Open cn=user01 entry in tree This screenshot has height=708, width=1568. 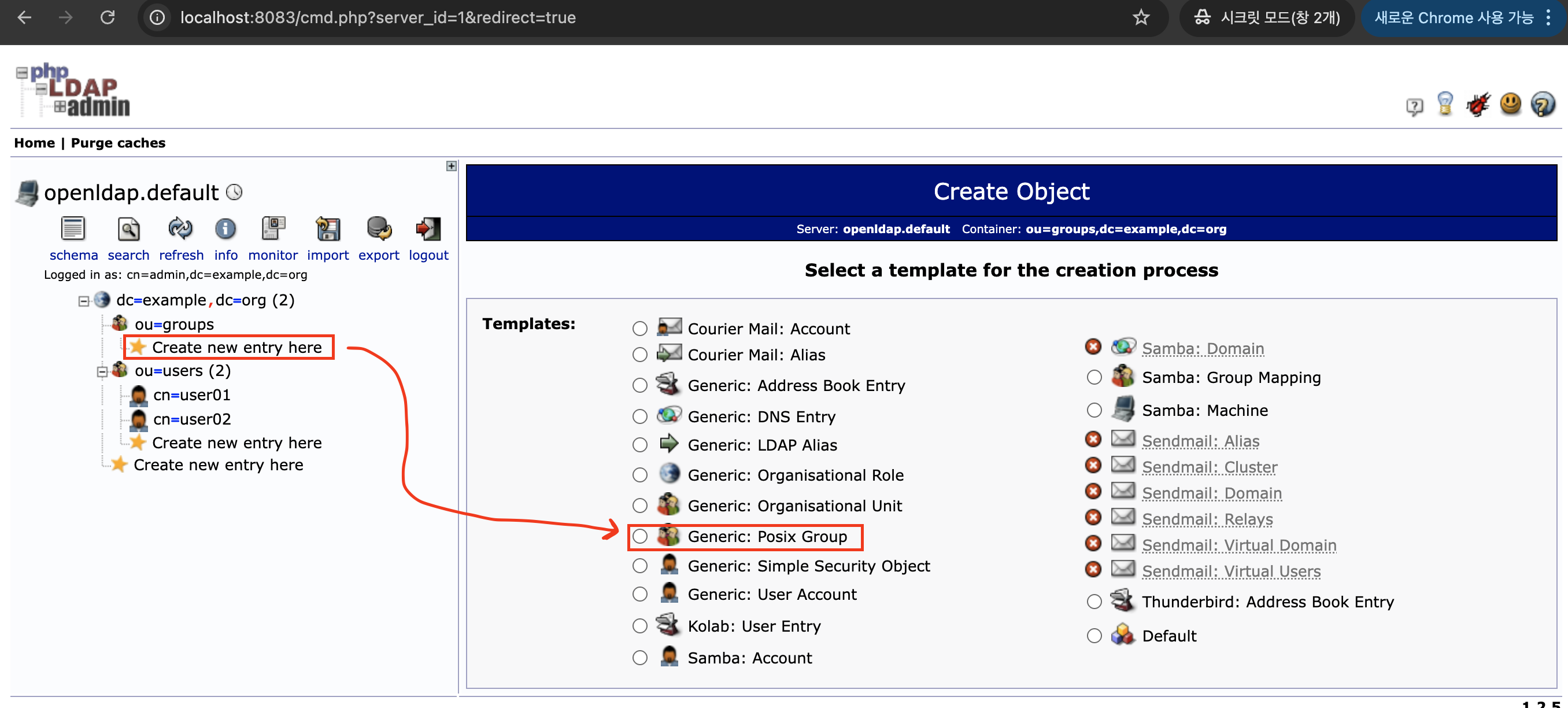[191, 395]
